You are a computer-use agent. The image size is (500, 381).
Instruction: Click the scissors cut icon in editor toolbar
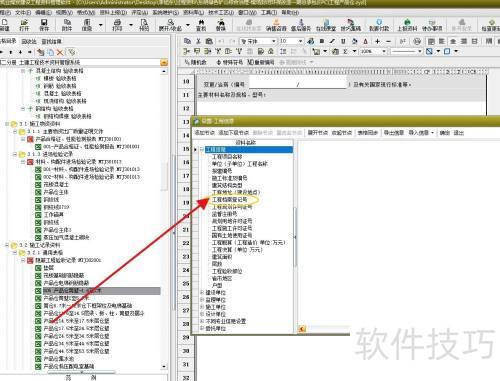198,41
